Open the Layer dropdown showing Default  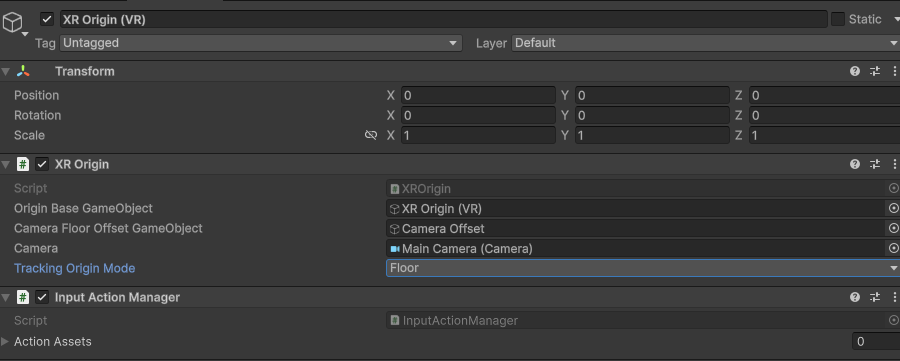click(x=705, y=43)
